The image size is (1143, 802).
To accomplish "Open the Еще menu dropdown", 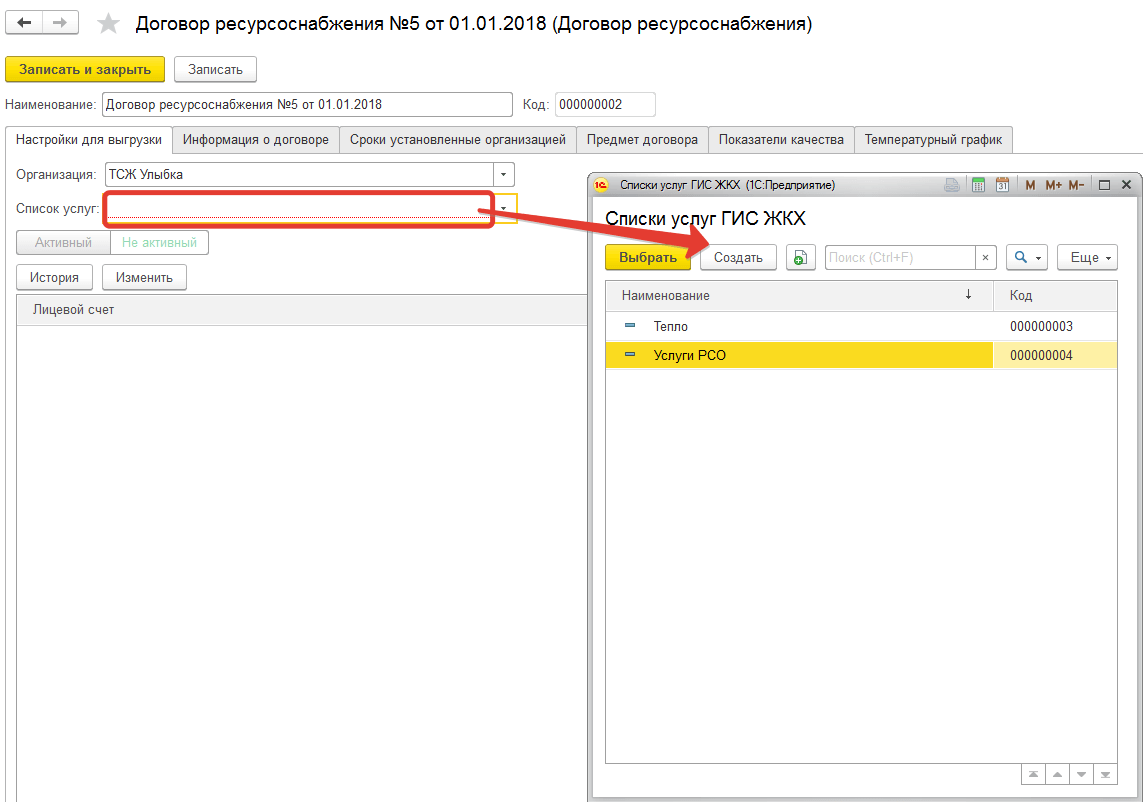I will 1087,257.
